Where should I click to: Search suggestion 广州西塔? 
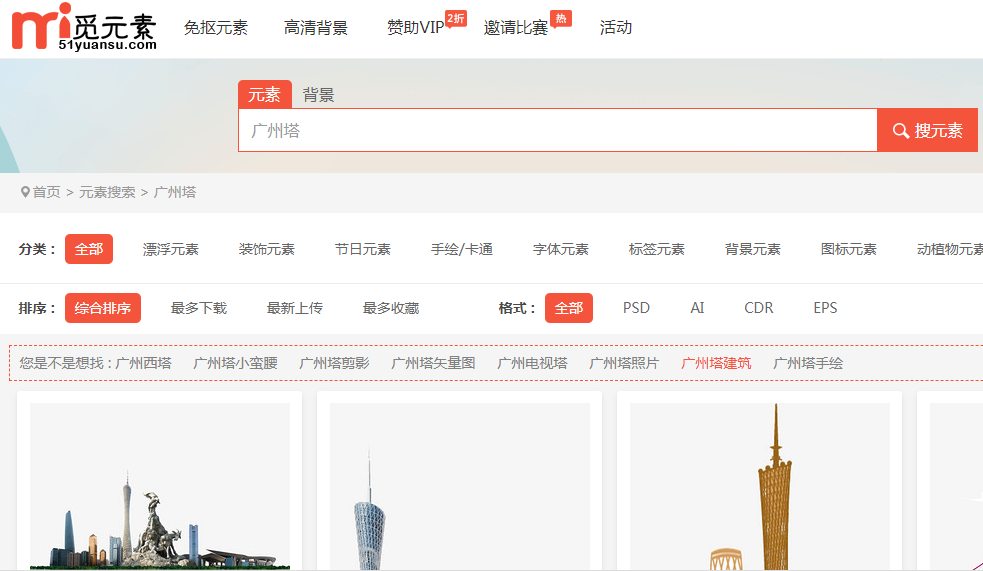point(144,363)
